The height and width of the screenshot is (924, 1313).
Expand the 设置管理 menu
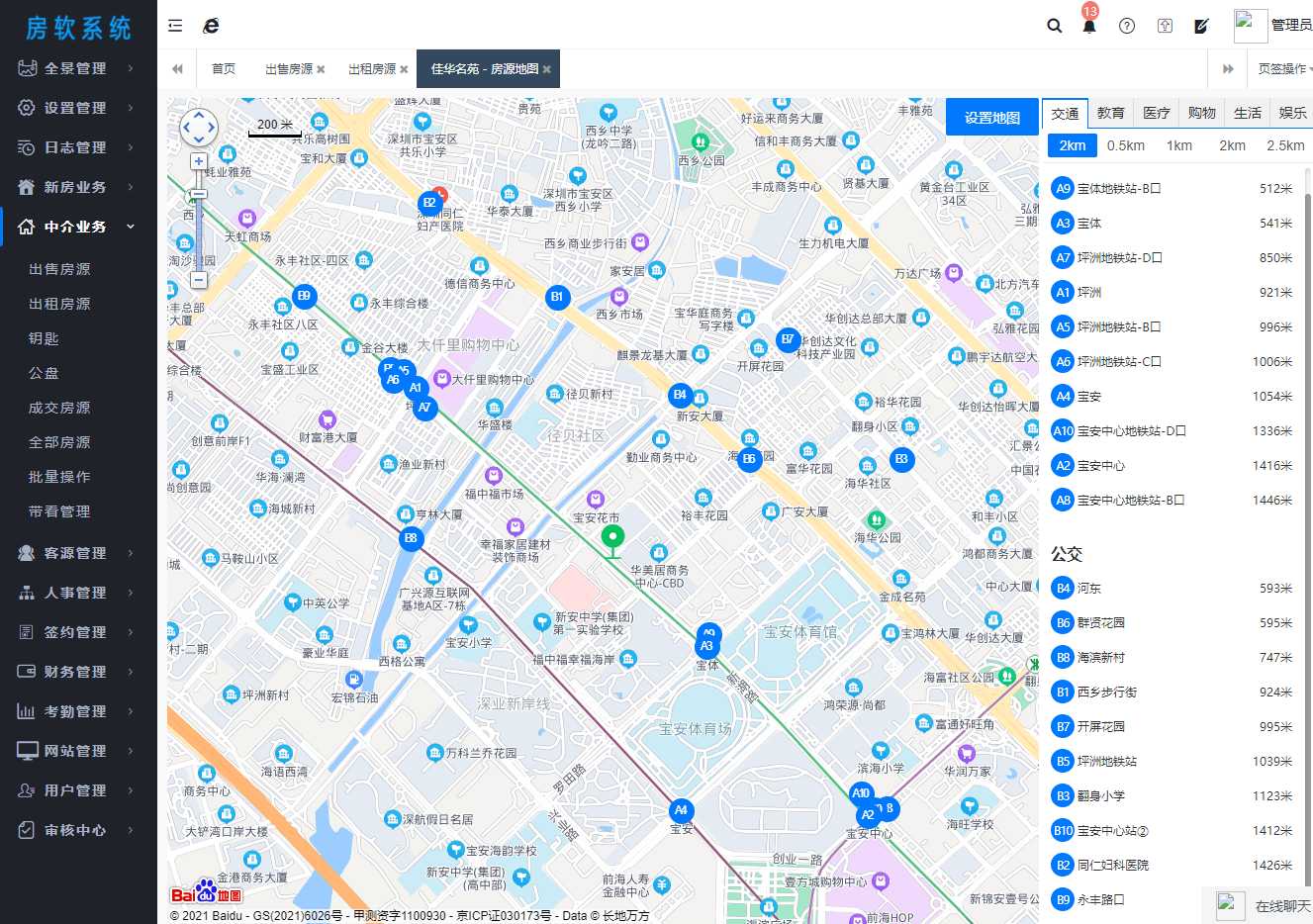point(78,108)
